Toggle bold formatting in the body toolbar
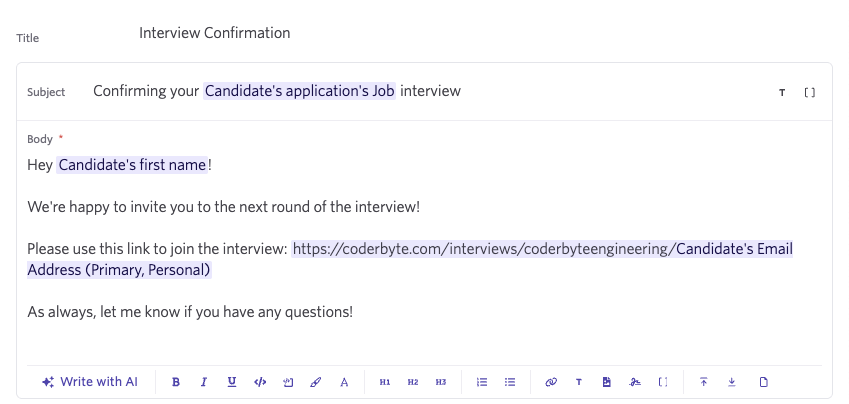Viewport: 849px width, 404px height. [x=176, y=382]
